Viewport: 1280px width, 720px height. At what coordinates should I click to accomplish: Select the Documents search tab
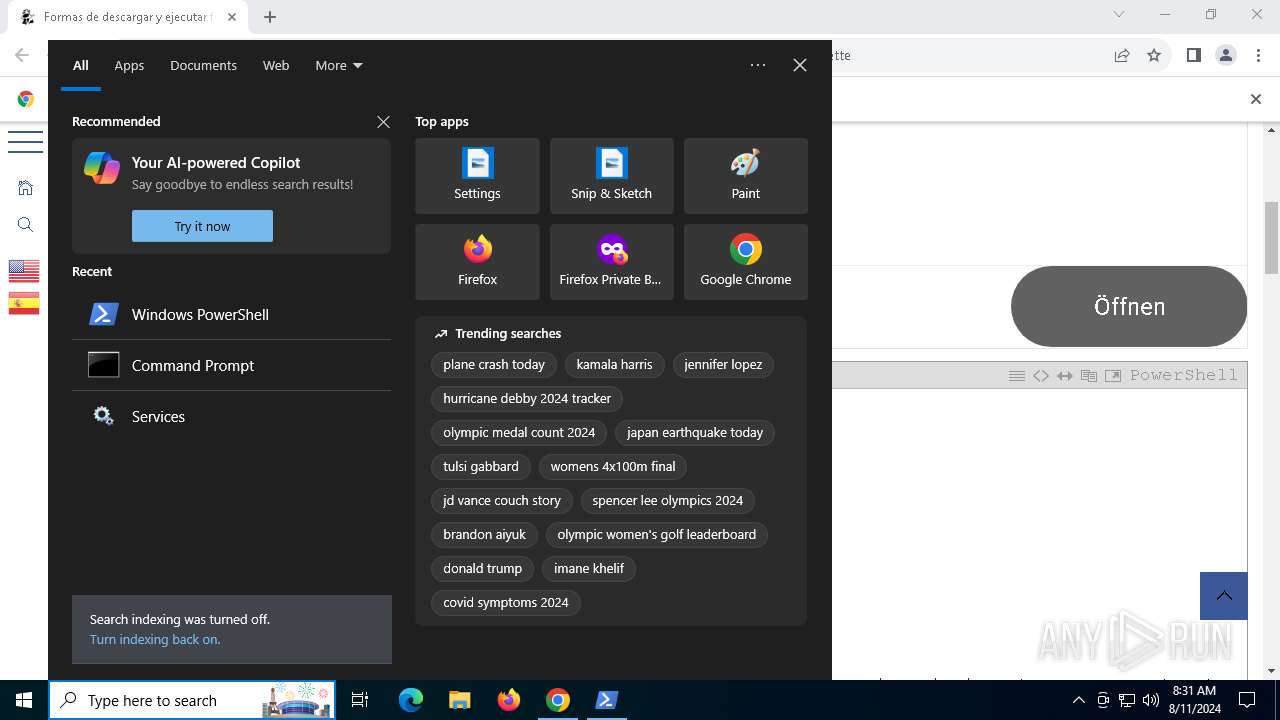coord(203,65)
